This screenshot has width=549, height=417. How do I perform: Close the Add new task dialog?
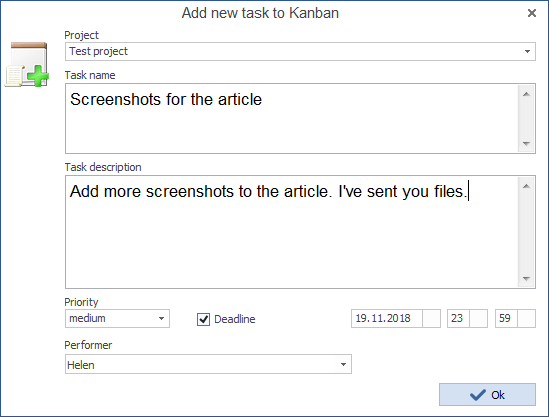point(531,13)
